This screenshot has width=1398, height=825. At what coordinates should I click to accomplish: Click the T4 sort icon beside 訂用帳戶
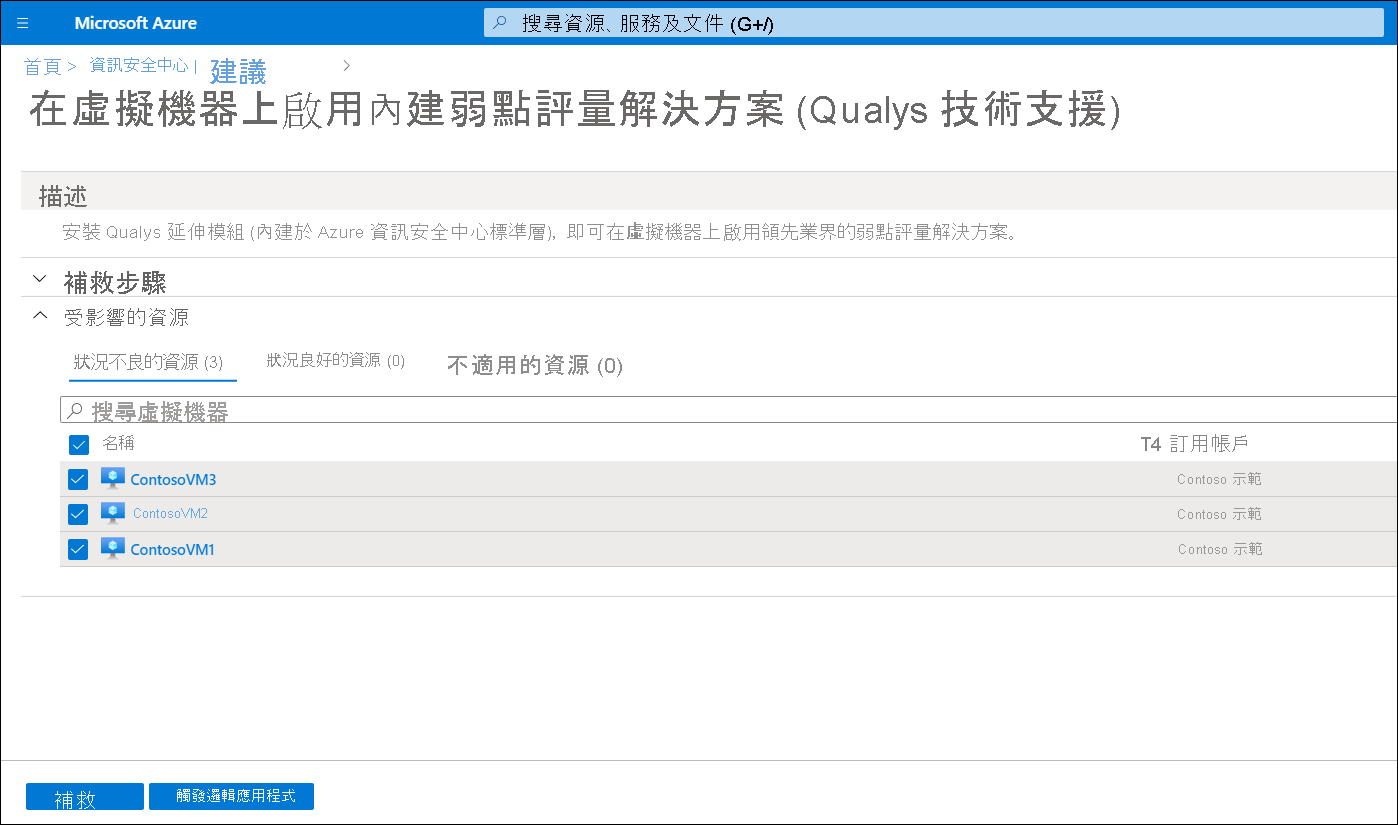point(1151,444)
